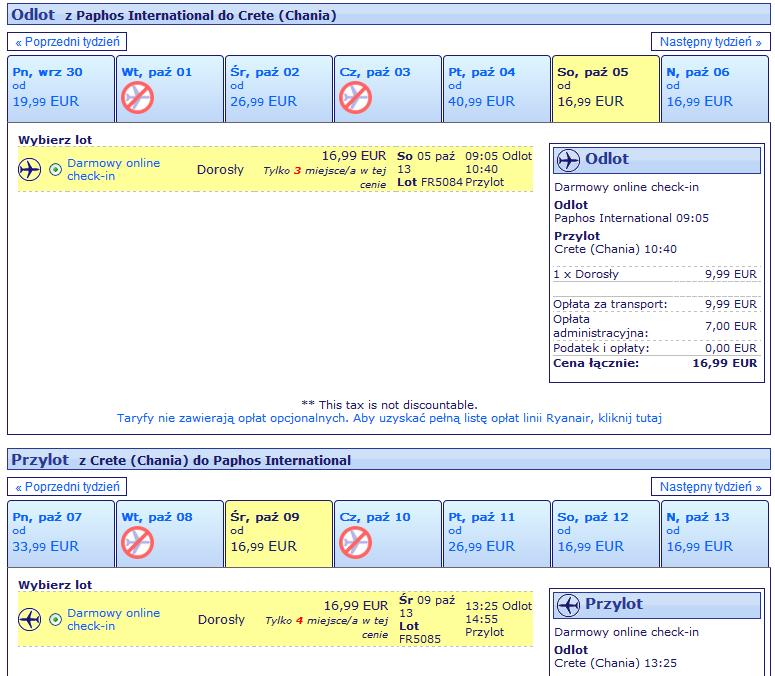
Task: Show the next week for the outbound flight
Action: pyautogui.click(x=711, y=42)
